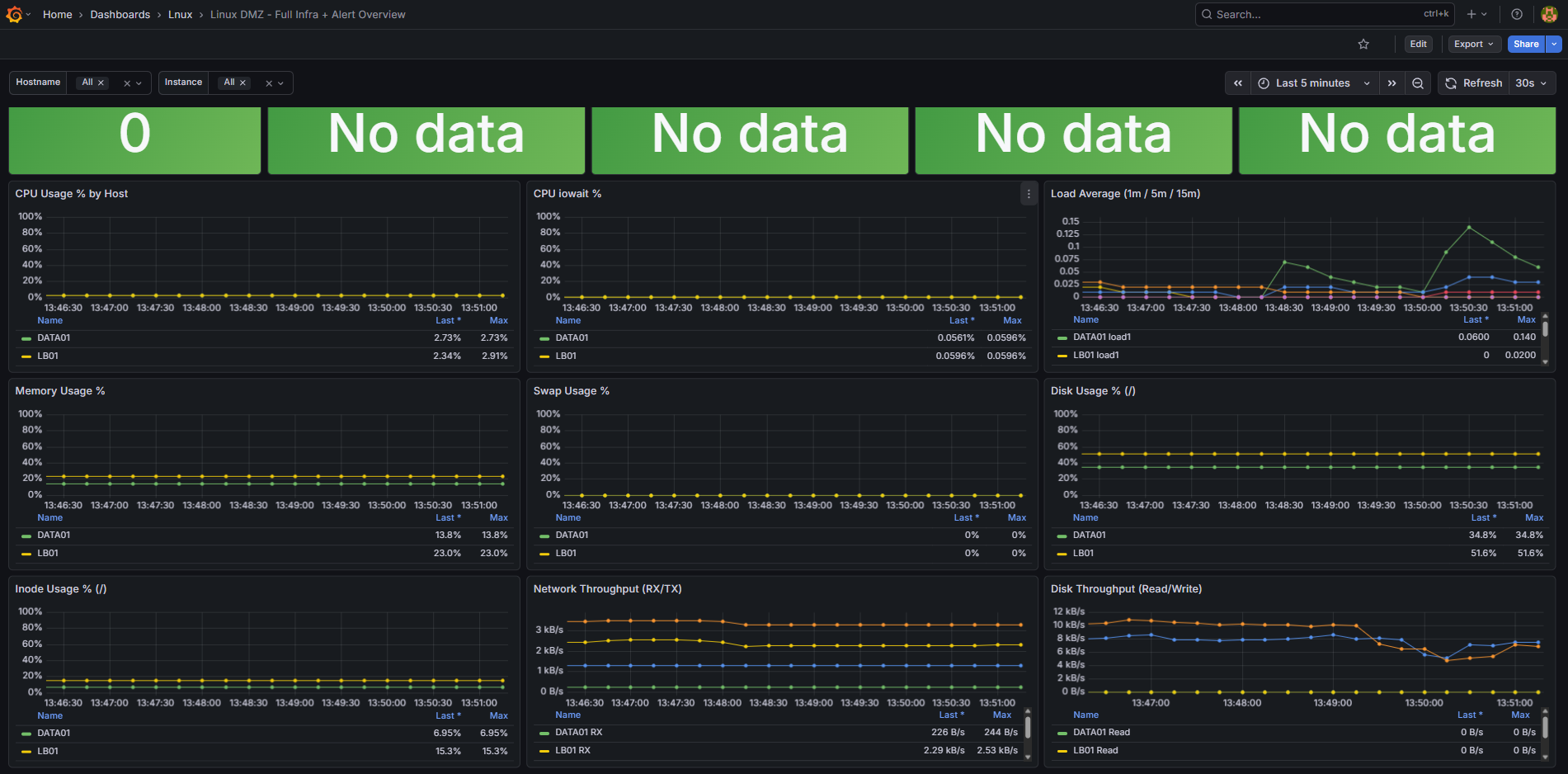Click the Grafana logo icon

[15, 14]
